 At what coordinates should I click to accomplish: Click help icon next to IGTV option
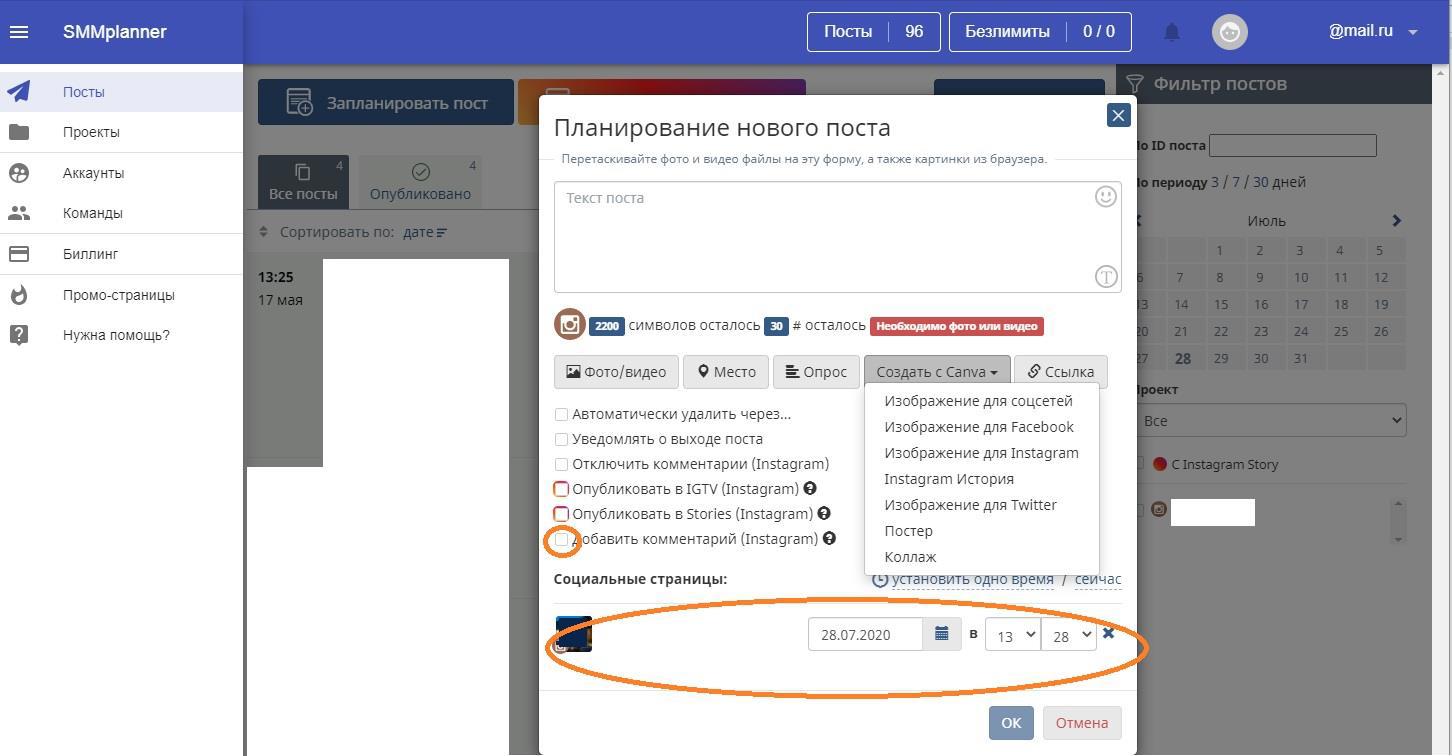click(x=810, y=489)
